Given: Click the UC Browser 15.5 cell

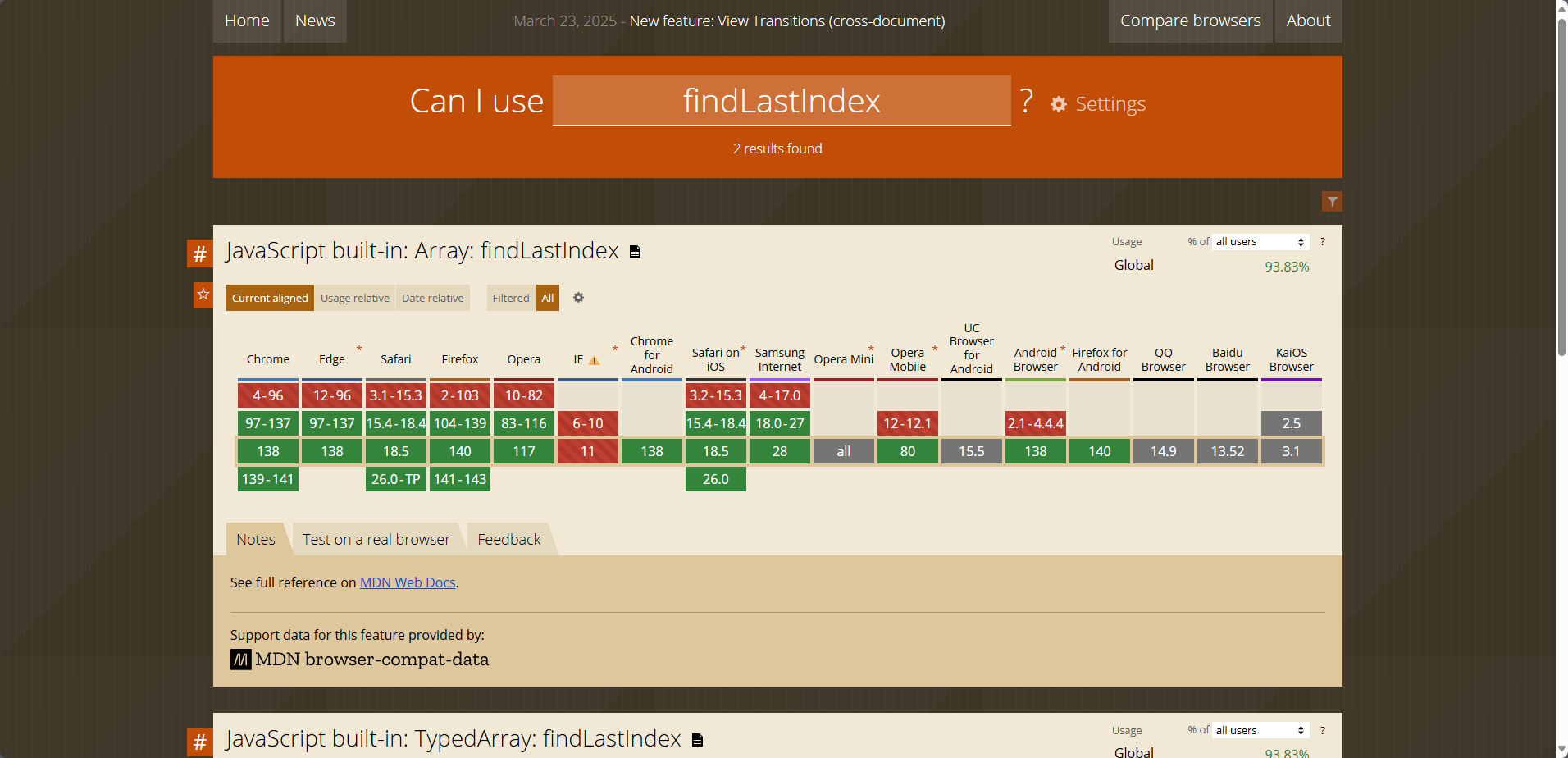Looking at the screenshot, I should point(972,451).
